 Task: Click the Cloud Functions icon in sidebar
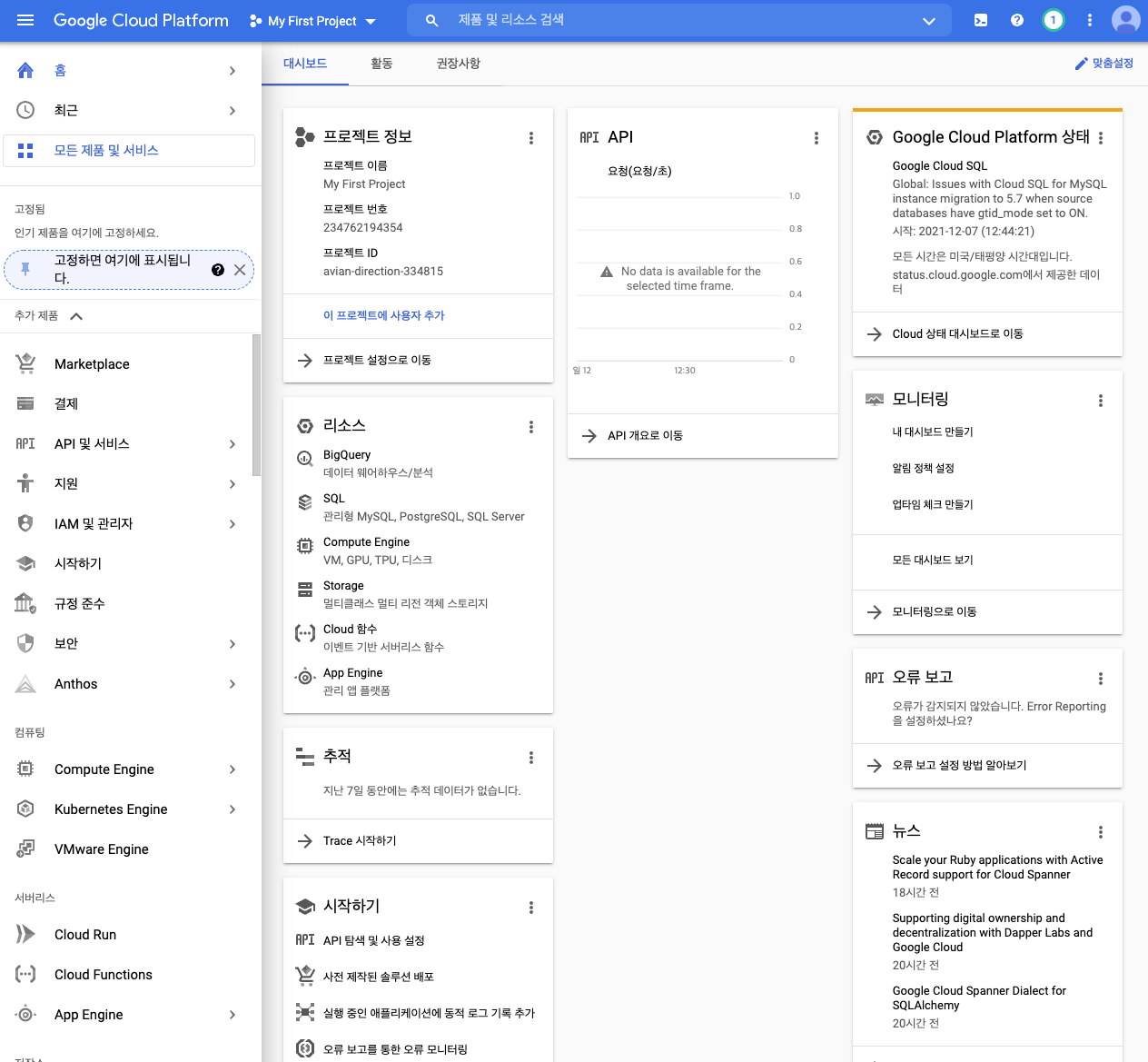click(25, 974)
